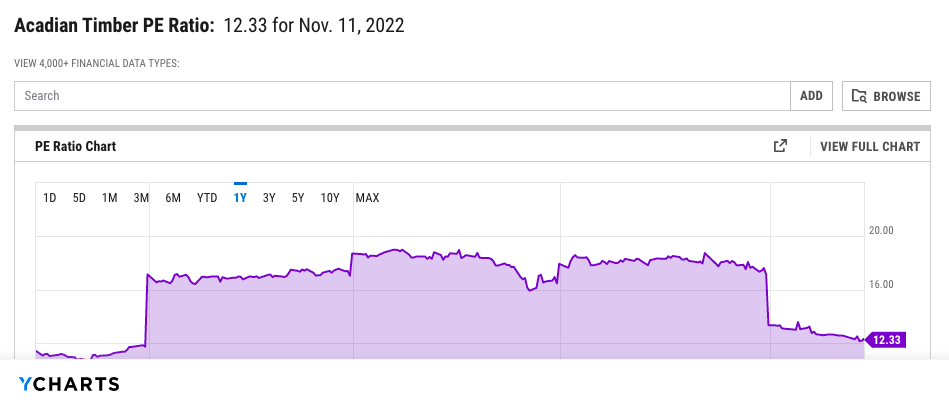Viewport: 949px width, 406px height.
Task: Click the pop-out chart icon
Action: 780,146
